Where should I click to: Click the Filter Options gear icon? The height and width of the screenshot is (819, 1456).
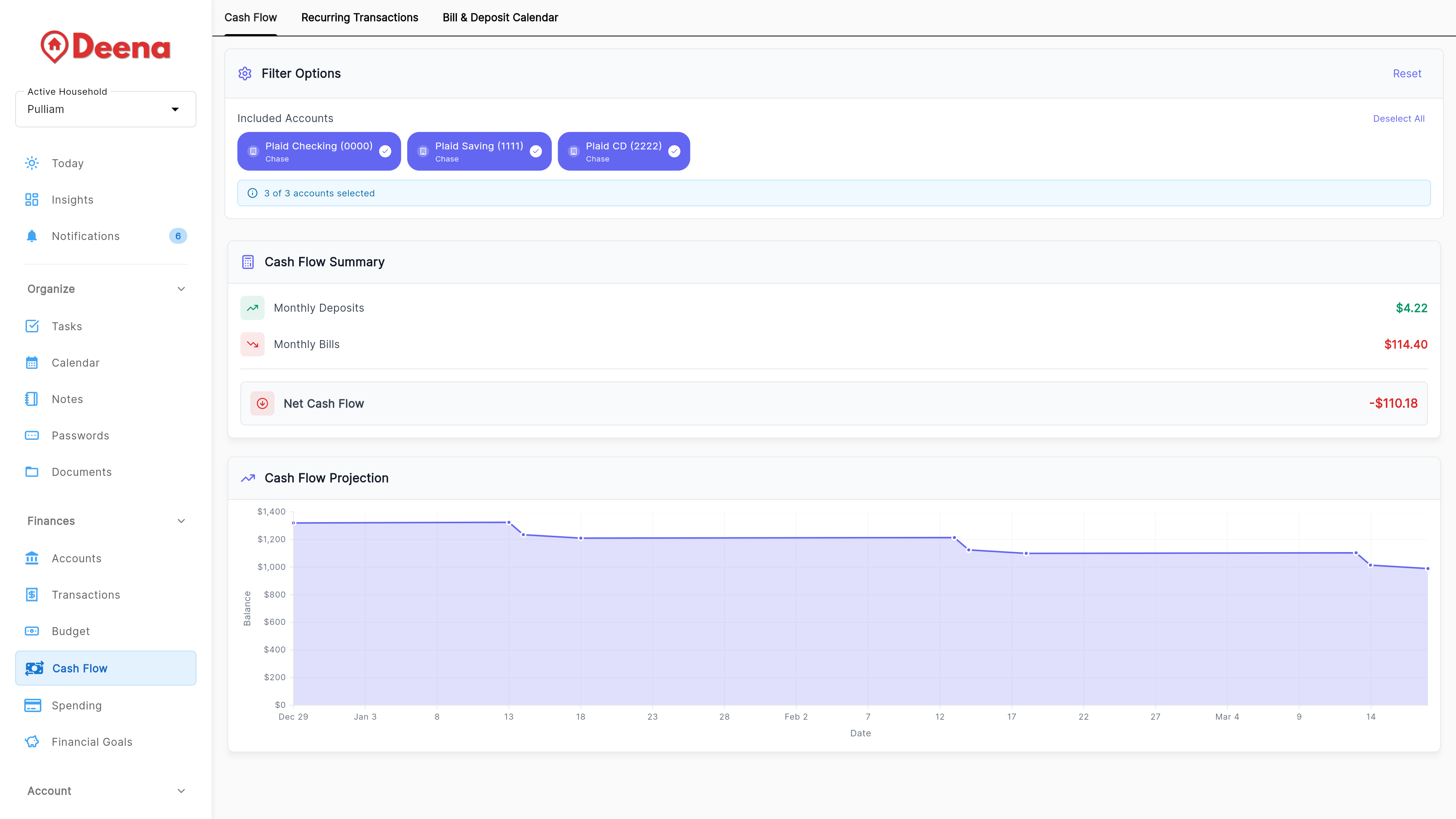point(245,74)
